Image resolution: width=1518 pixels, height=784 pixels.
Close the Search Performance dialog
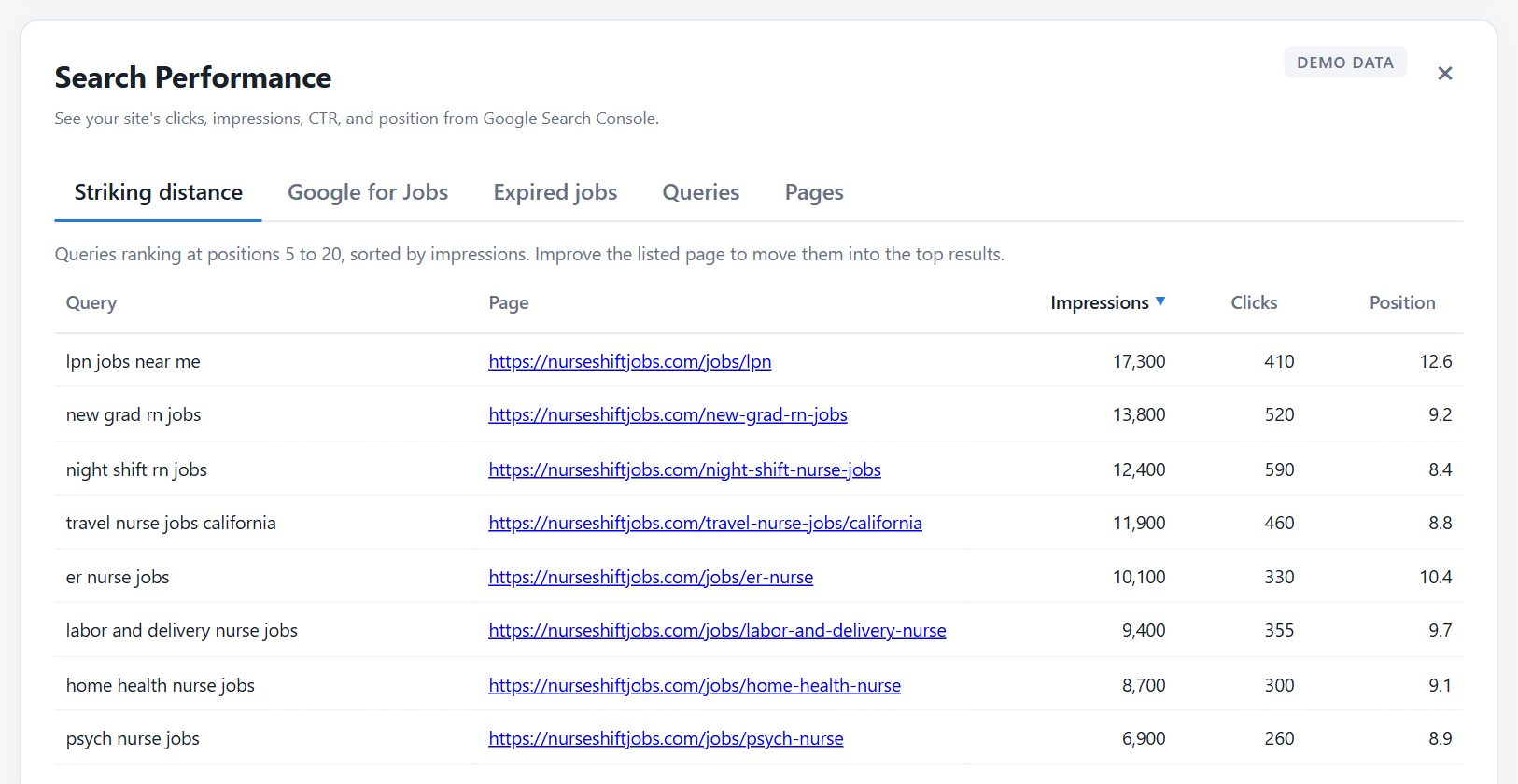pyautogui.click(x=1444, y=74)
